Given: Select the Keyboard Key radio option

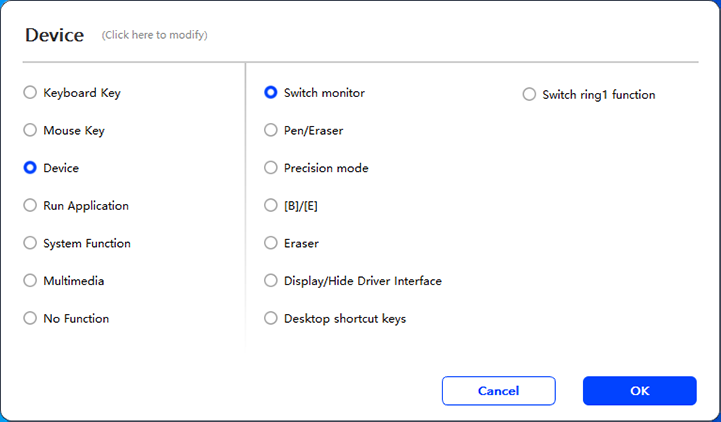Looking at the screenshot, I should [x=30, y=93].
